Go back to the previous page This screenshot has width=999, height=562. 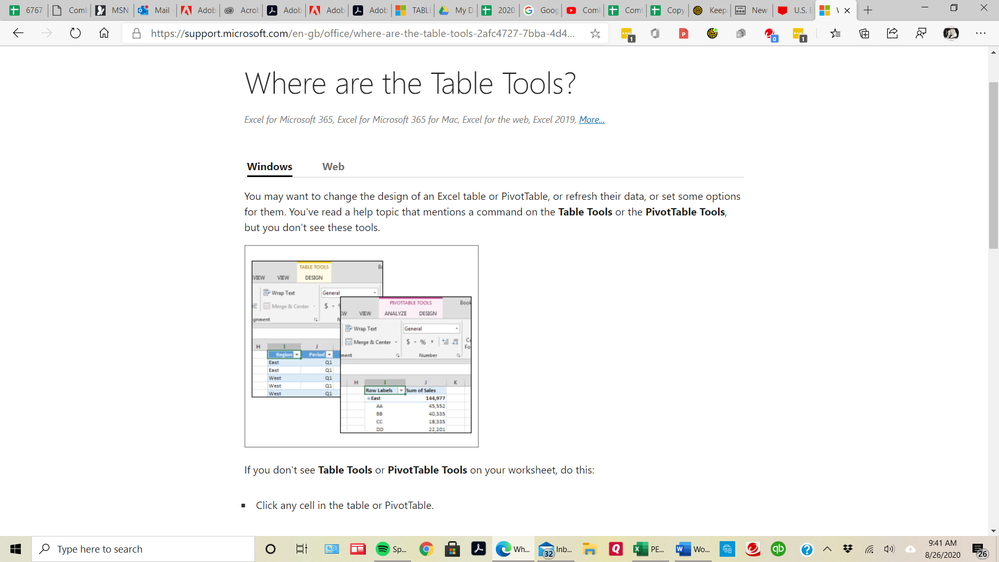point(18,33)
